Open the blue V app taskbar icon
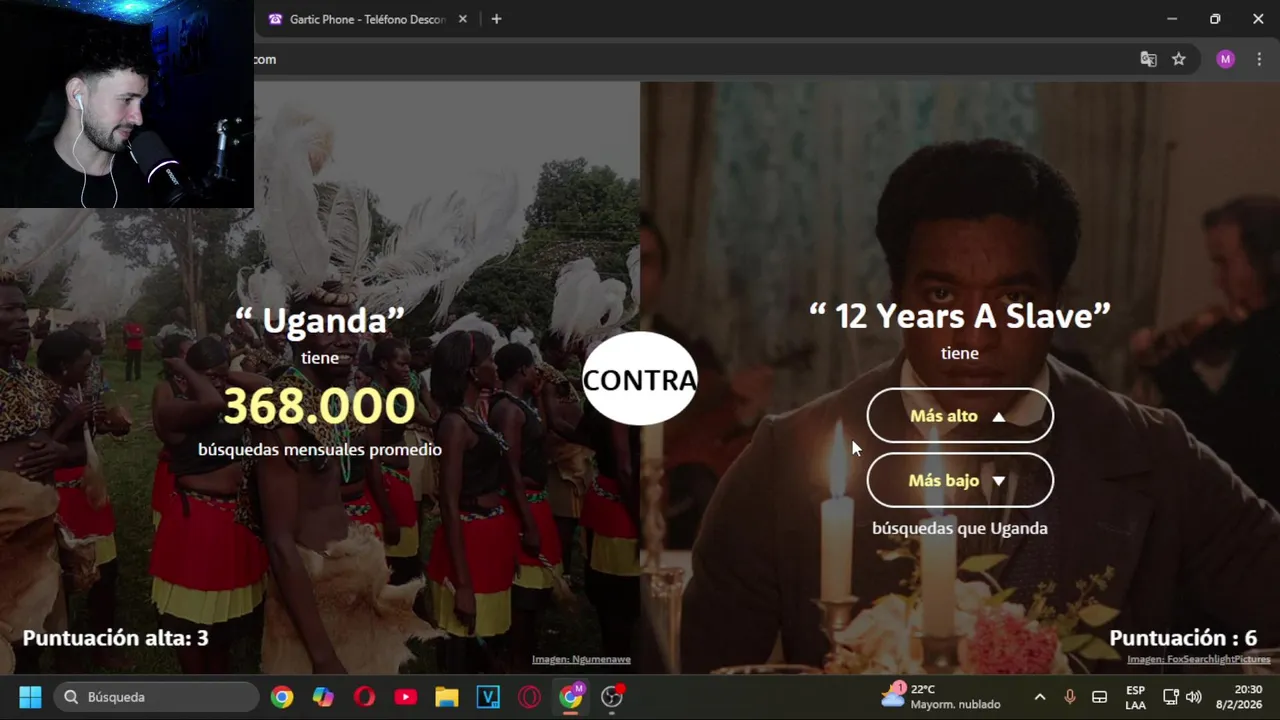The width and height of the screenshot is (1280, 720). 488,697
